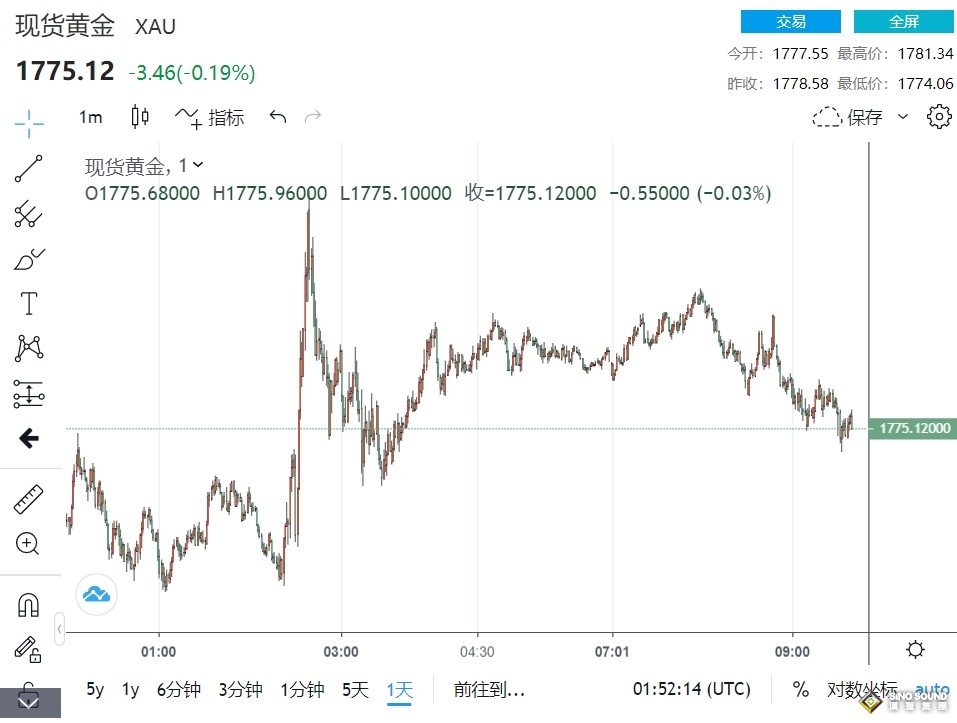Switch to the 5天 time range
This screenshot has width=957, height=723.
[355, 689]
